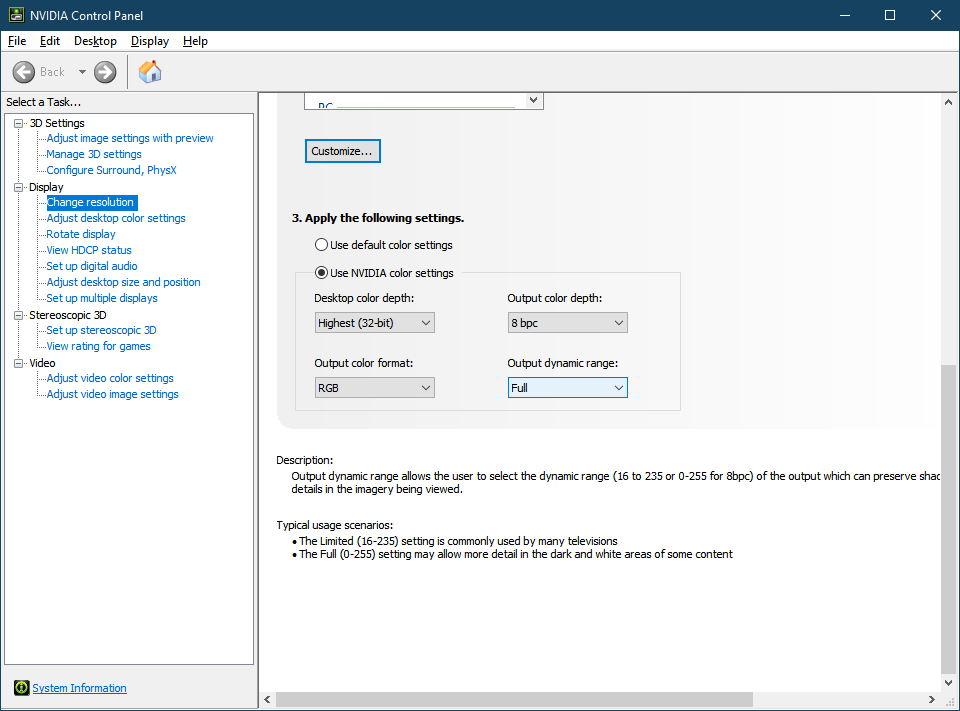Open Set up stereoscopic 3D task
The height and width of the screenshot is (711, 960).
(x=101, y=330)
